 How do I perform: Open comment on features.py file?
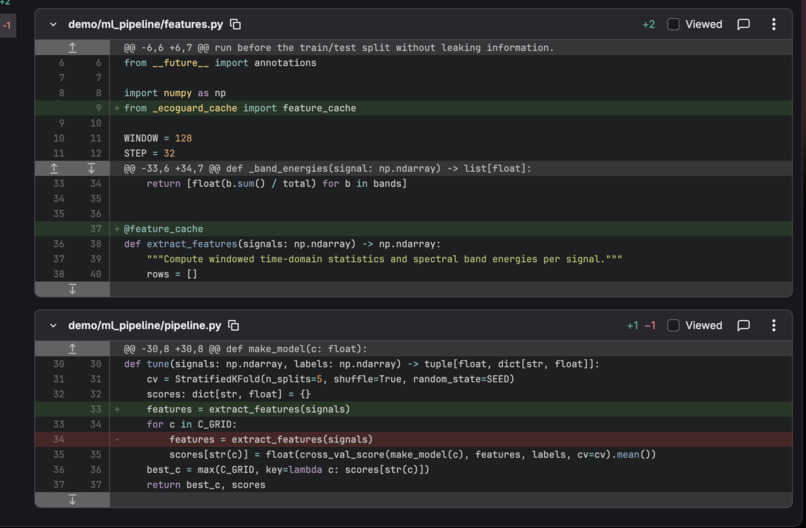(743, 24)
